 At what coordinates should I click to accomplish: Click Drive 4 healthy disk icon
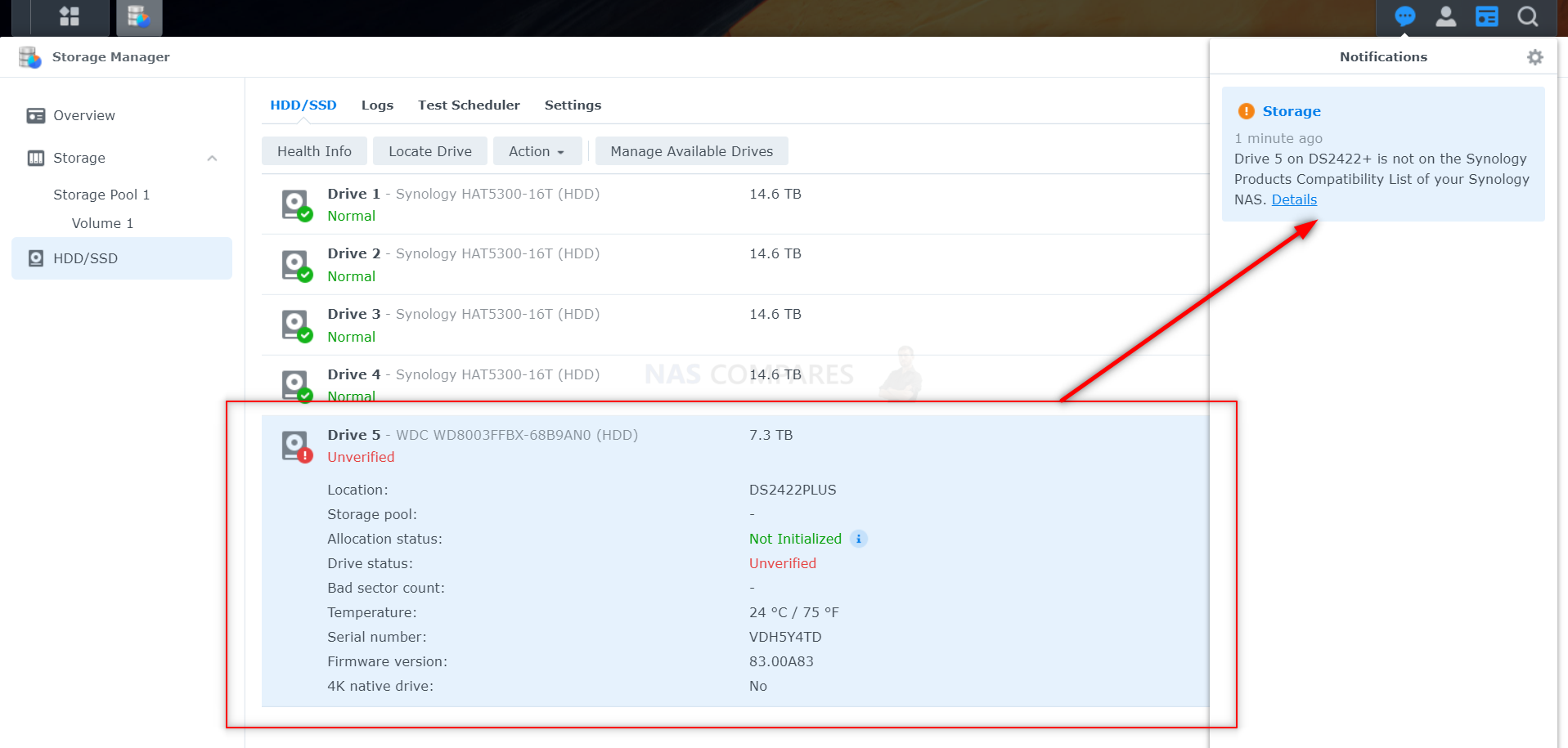coord(297,385)
